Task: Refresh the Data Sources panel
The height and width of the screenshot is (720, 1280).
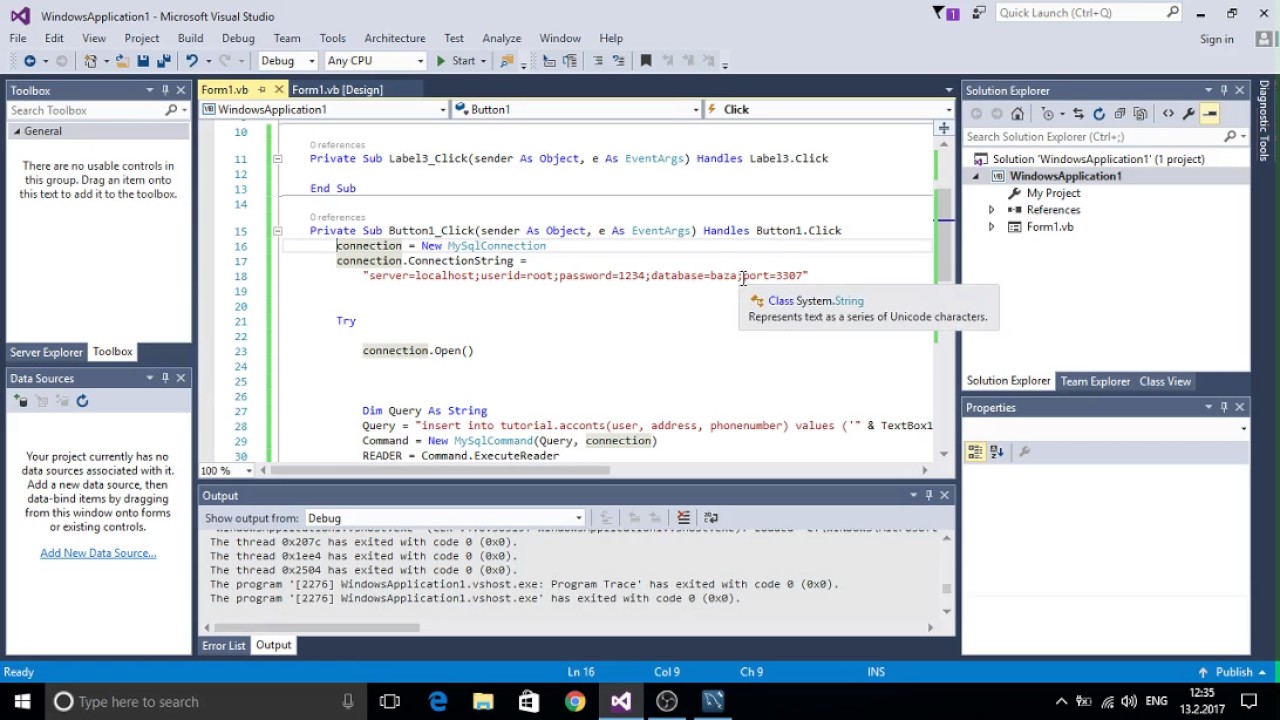Action: point(82,401)
